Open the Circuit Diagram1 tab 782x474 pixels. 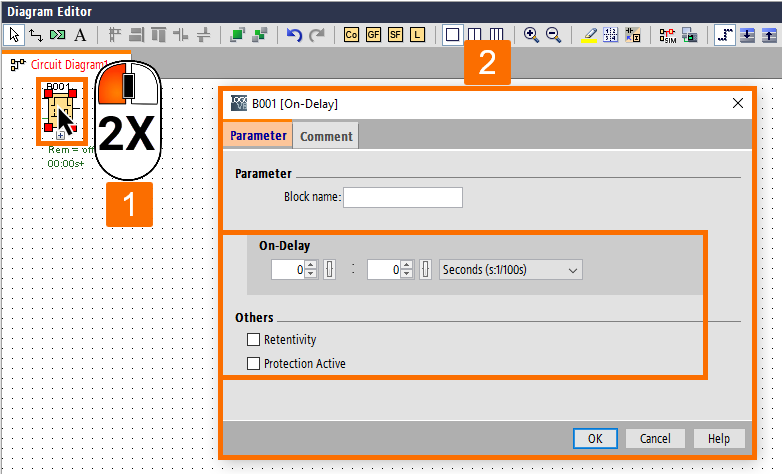pos(68,64)
